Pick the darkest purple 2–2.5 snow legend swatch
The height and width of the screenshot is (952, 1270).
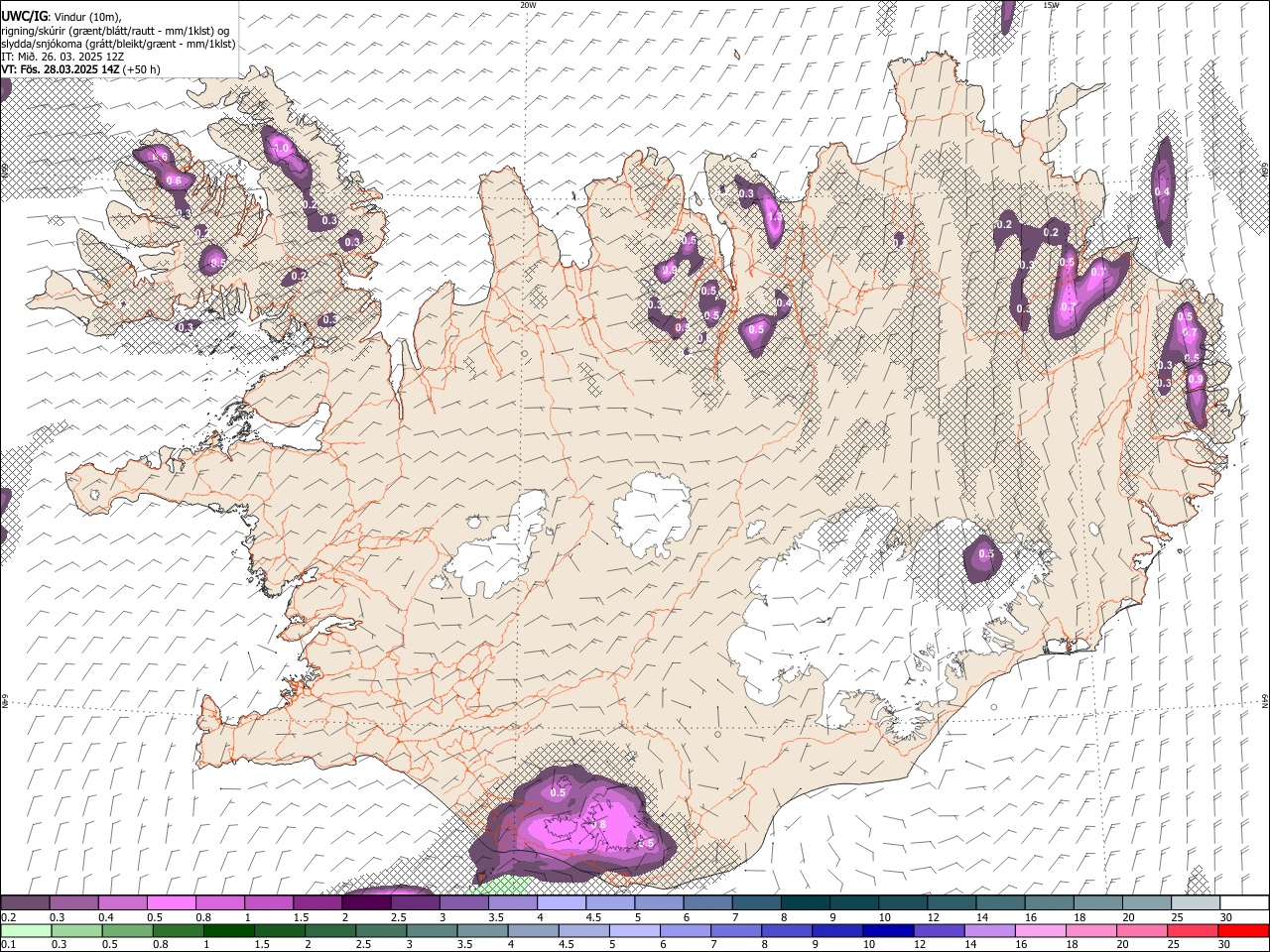(366, 903)
